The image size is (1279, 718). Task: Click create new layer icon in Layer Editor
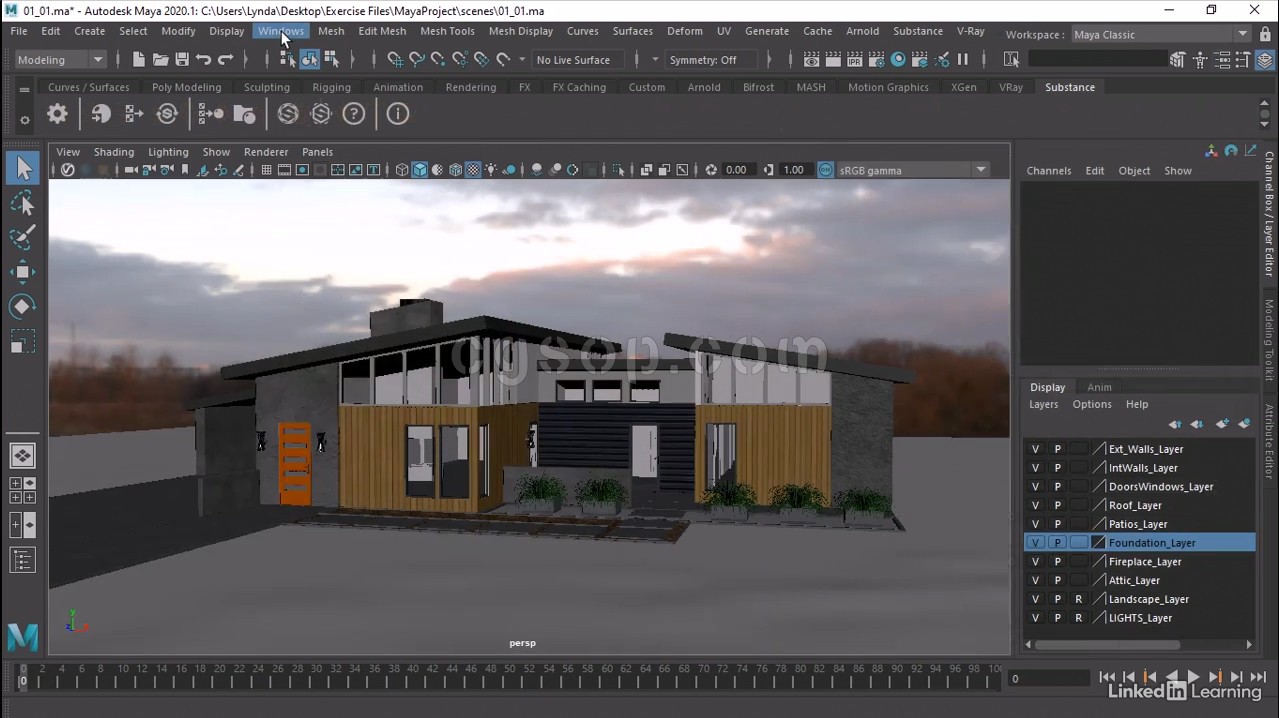(x=1222, y=424)
